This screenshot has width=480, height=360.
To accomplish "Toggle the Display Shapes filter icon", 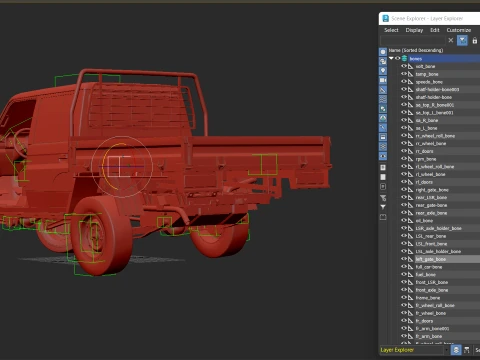I will 383,61.
